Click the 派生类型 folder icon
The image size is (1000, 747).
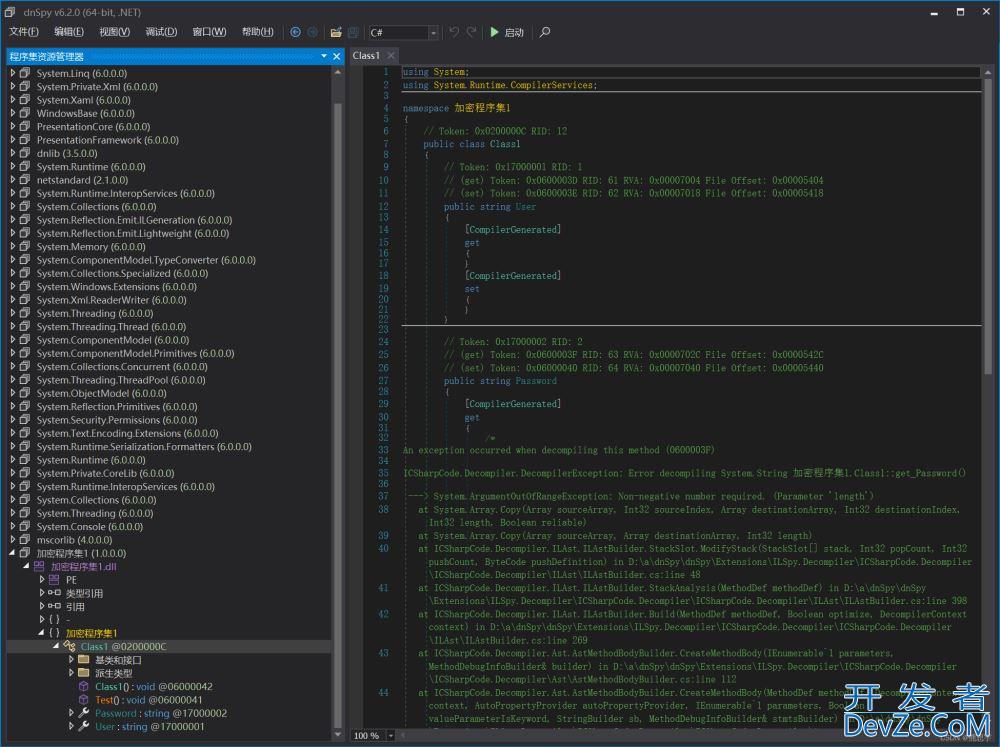pos(84,673)
